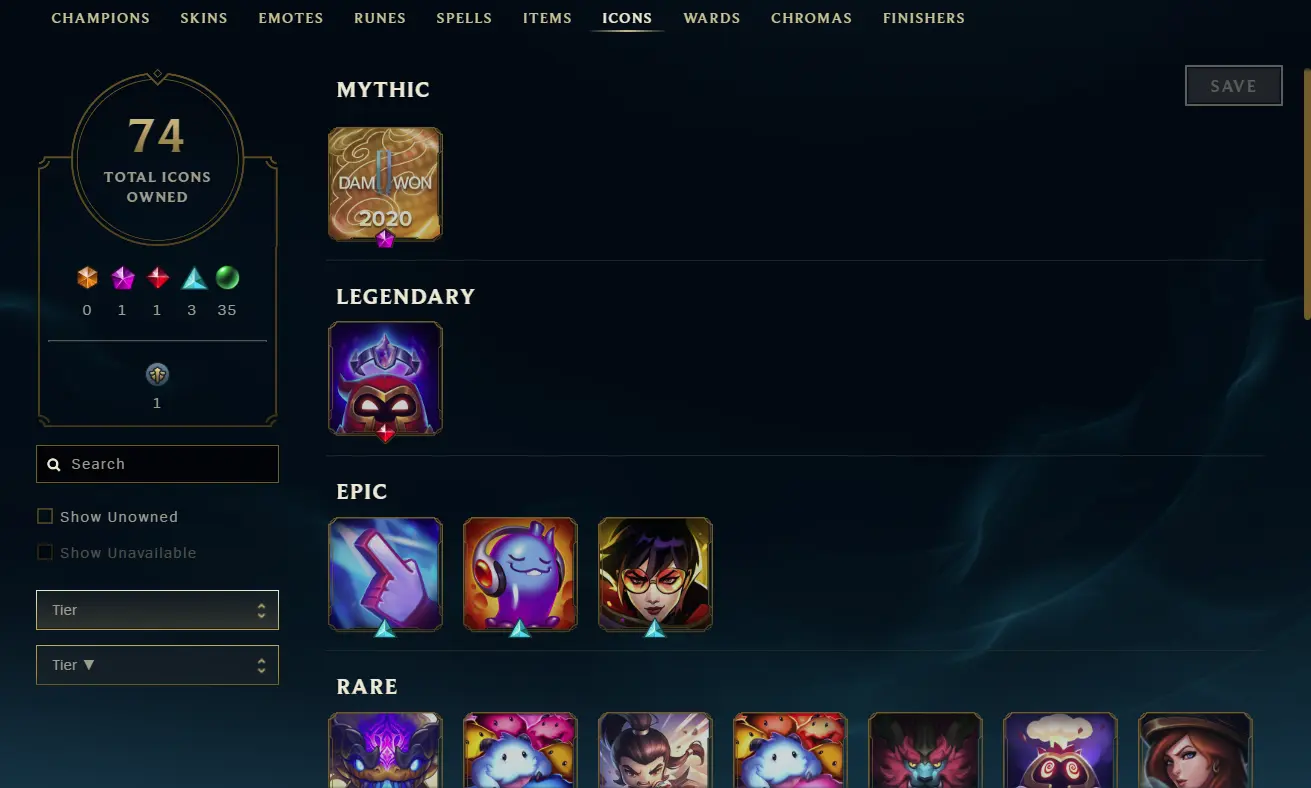Image resolution: width=1311 pixels, height=788 pixels.
Task: Select the red-haired Miss Fortune rare icon
Action: point(1195,750)
